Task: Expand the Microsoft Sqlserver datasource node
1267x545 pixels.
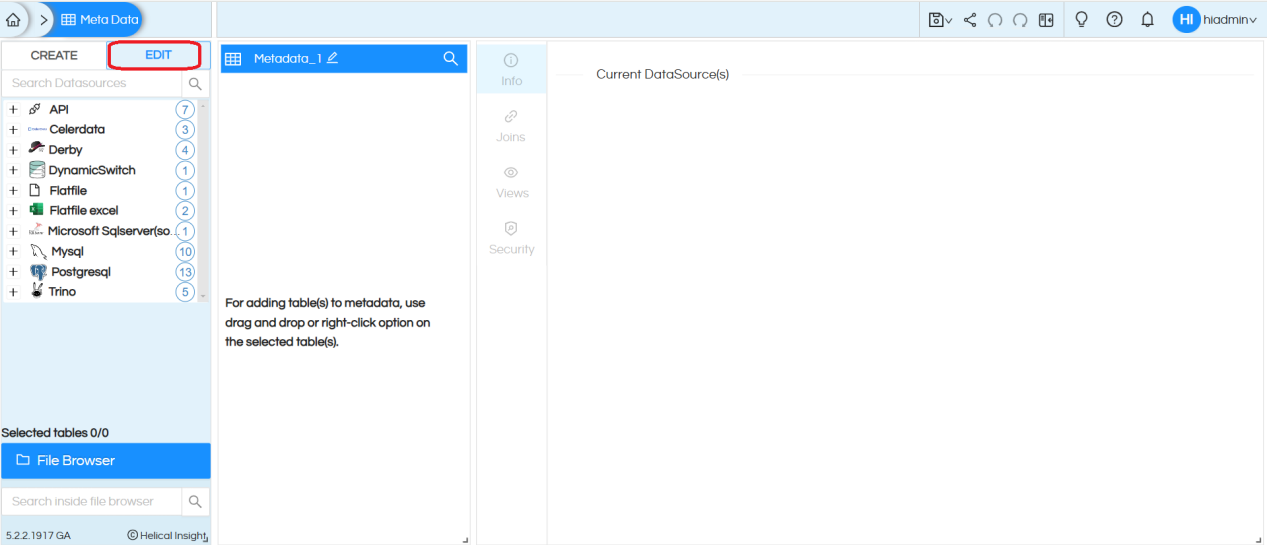Action: [x=13, y=231]
